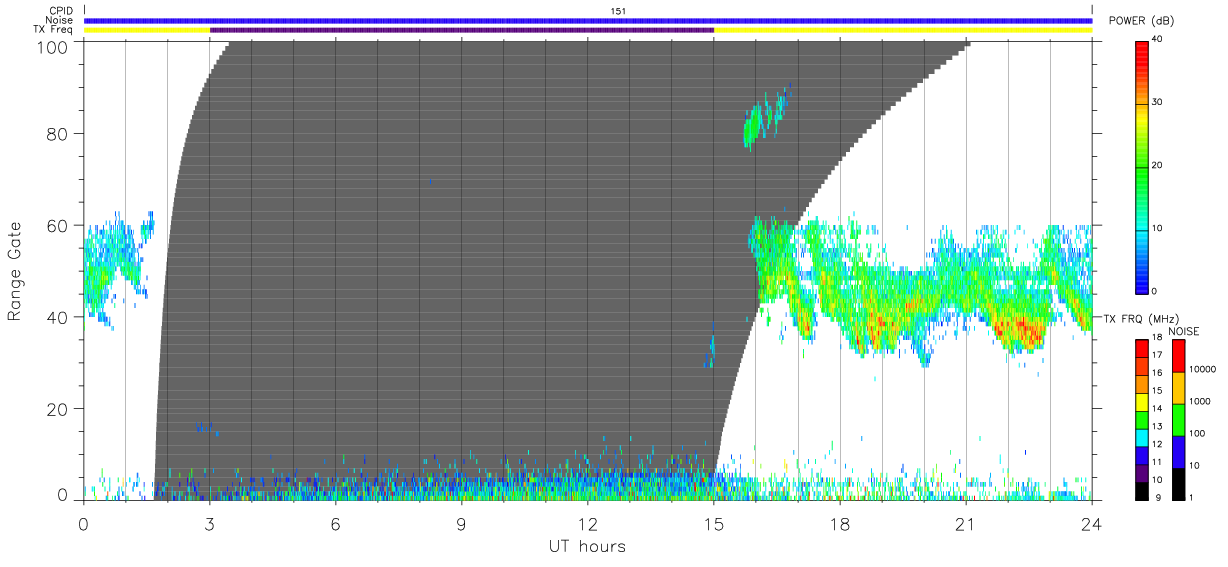Image resolution: width=1228 pixels, height=567 pixels.
Task: Click the 100 label on NOISE scale
Action: point(1195,433)
